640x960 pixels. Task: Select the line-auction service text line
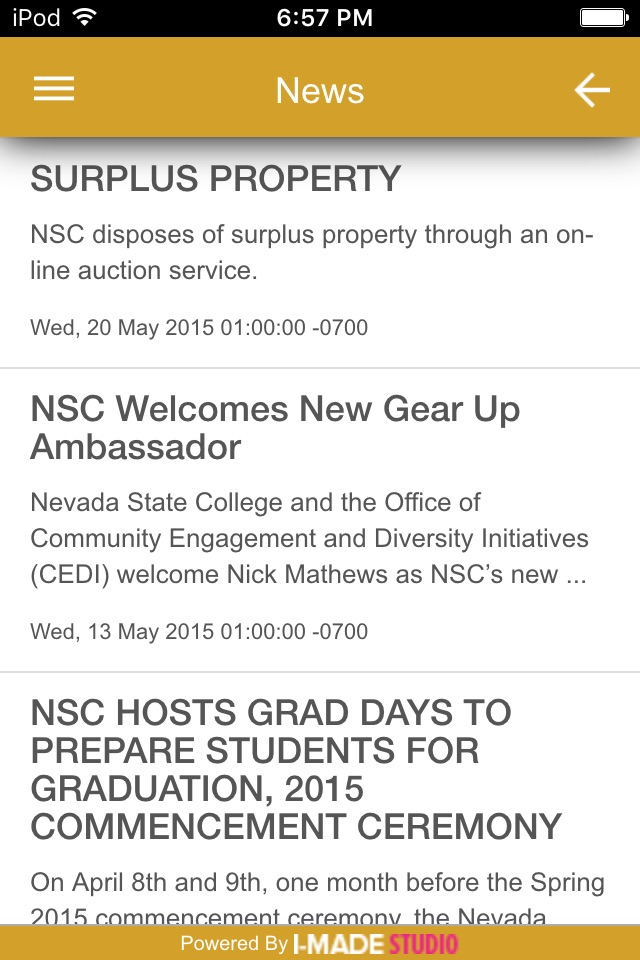point(144,270)
